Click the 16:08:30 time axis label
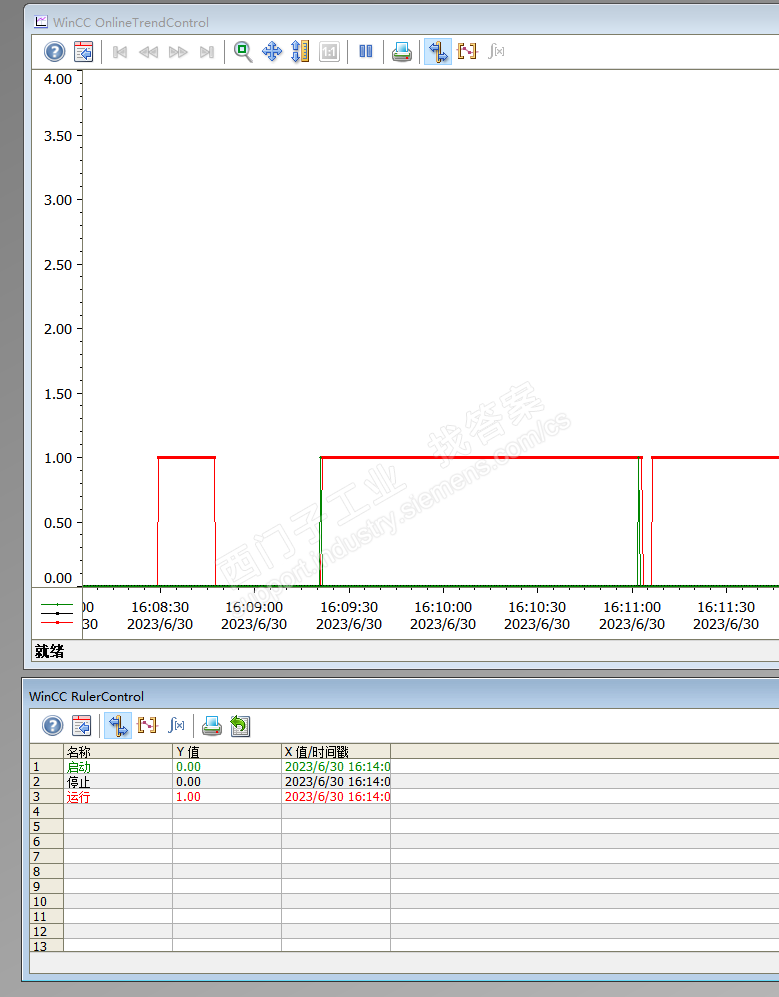779x997 pixels. point(160,607)
